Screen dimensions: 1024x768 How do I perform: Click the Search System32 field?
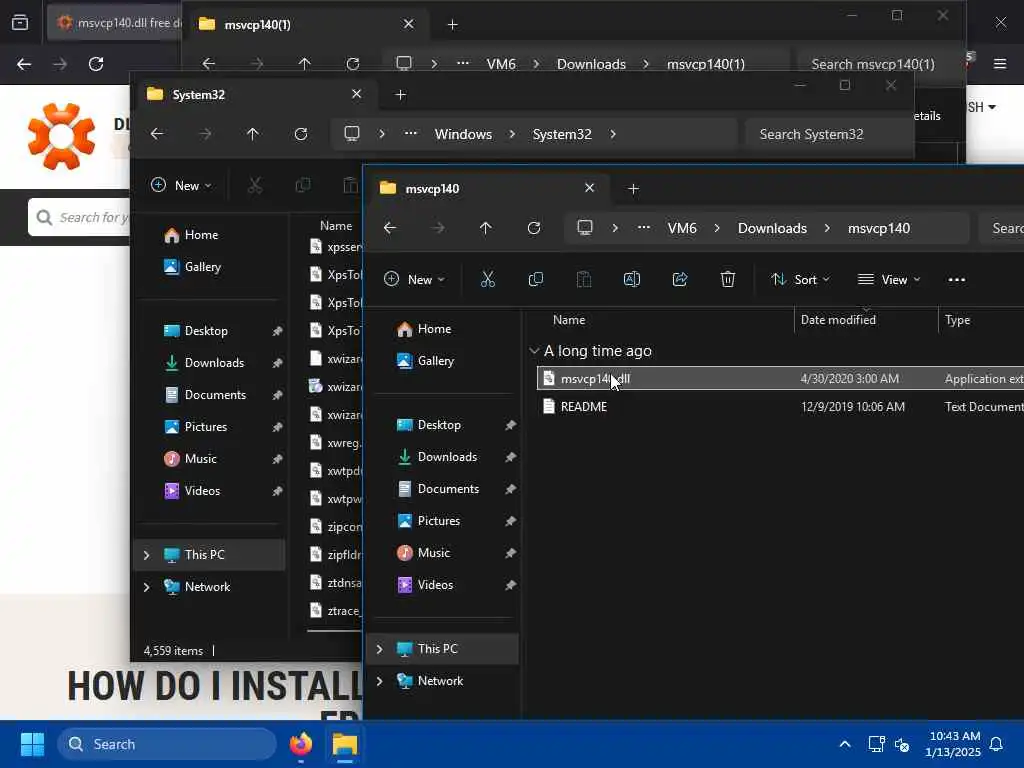[x=828, y=134]
